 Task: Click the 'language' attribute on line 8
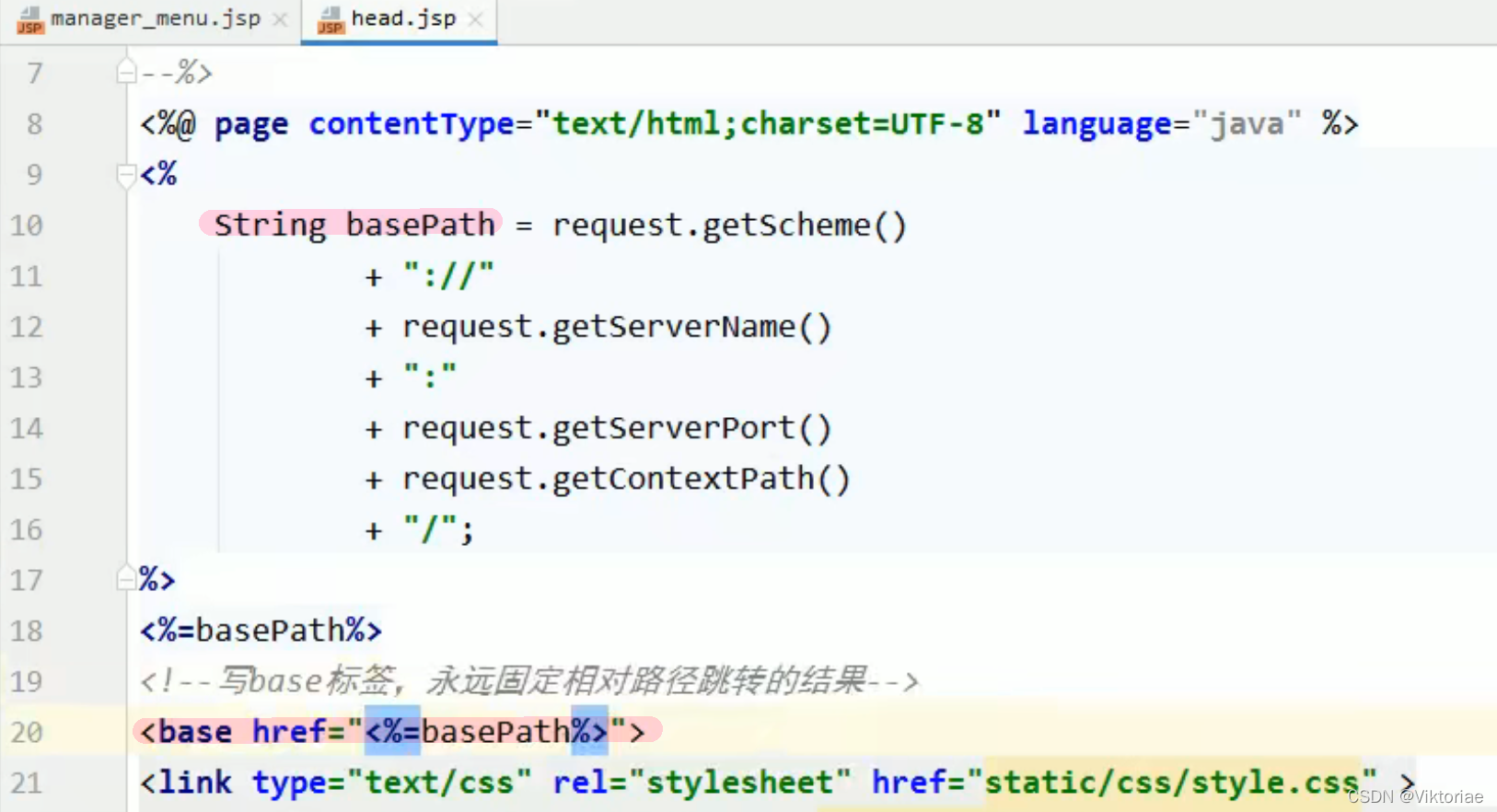click(1097, 123)
